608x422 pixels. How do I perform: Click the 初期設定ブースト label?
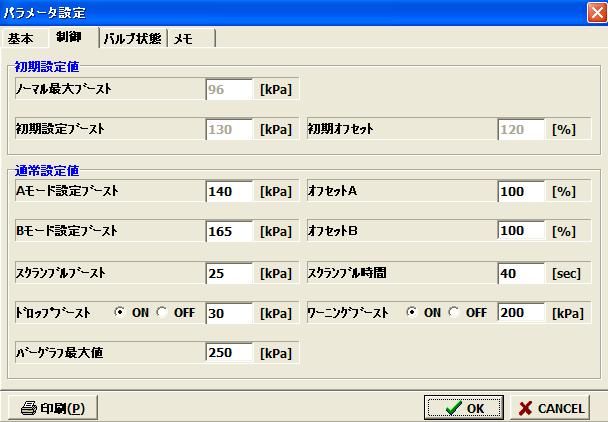[x=60, y=129]
